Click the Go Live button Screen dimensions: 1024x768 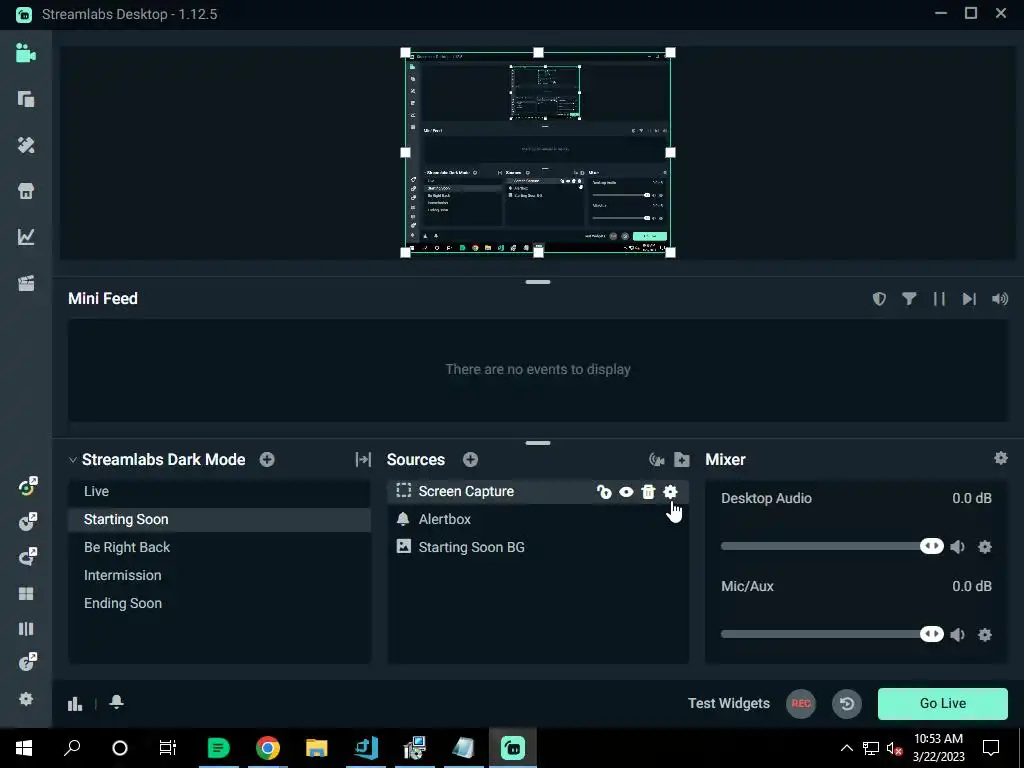pos(943,703)
